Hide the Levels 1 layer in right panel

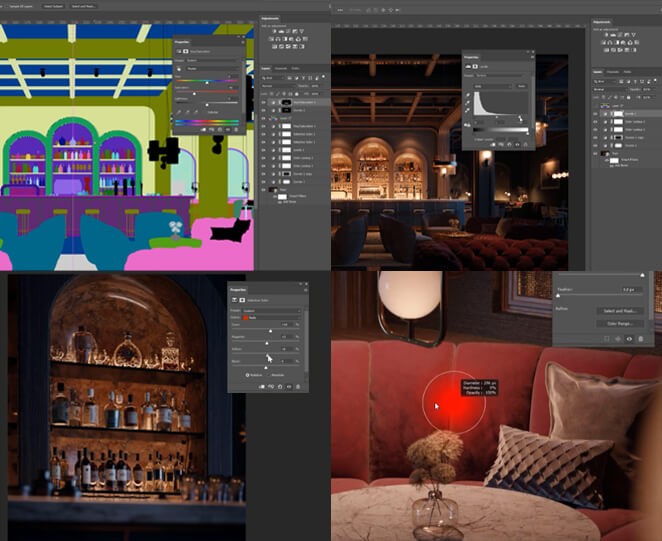596,113
